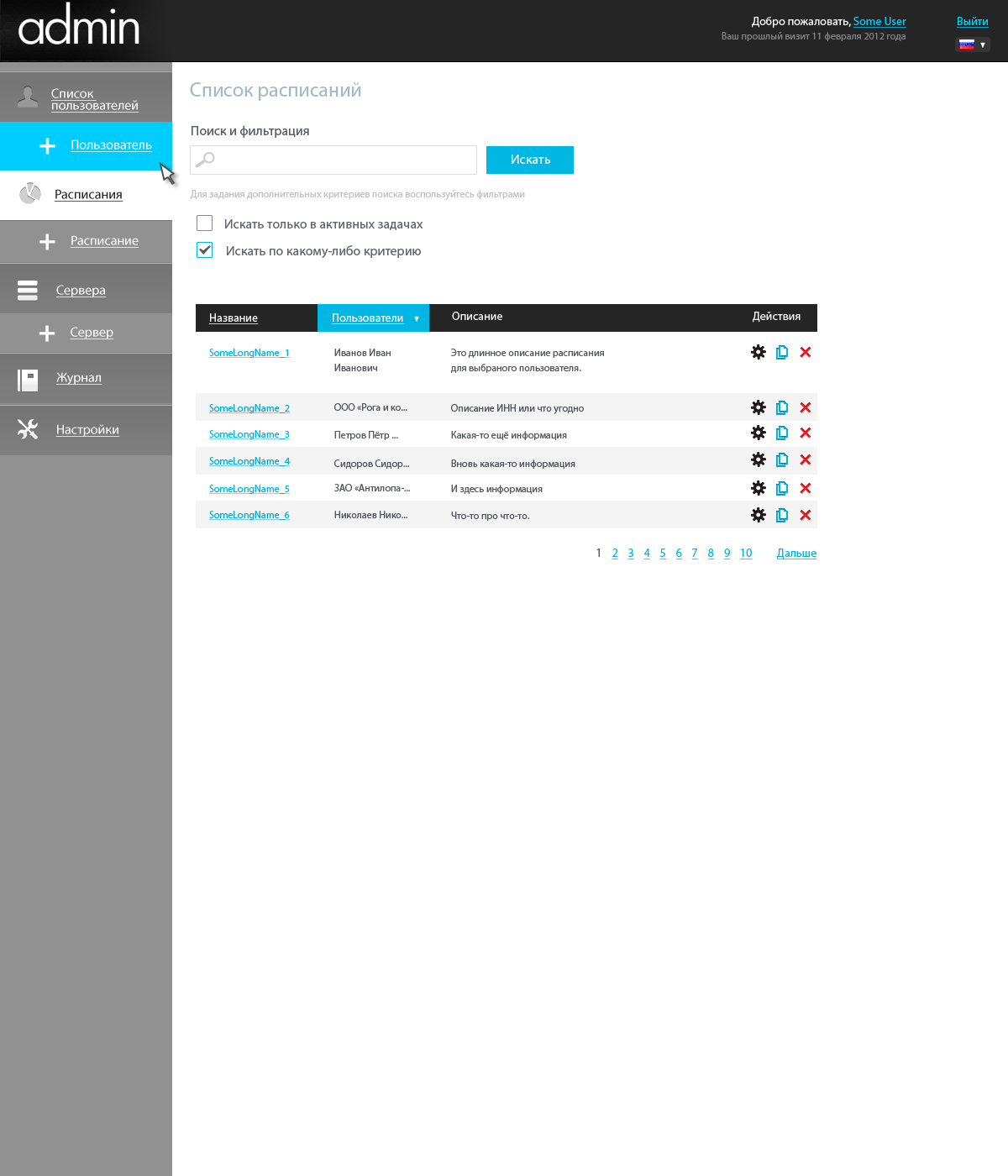1008x1176 pixels.
Task: Uncheck 'Искать по какому-либо критерию' checkbox
Action: 204,249
